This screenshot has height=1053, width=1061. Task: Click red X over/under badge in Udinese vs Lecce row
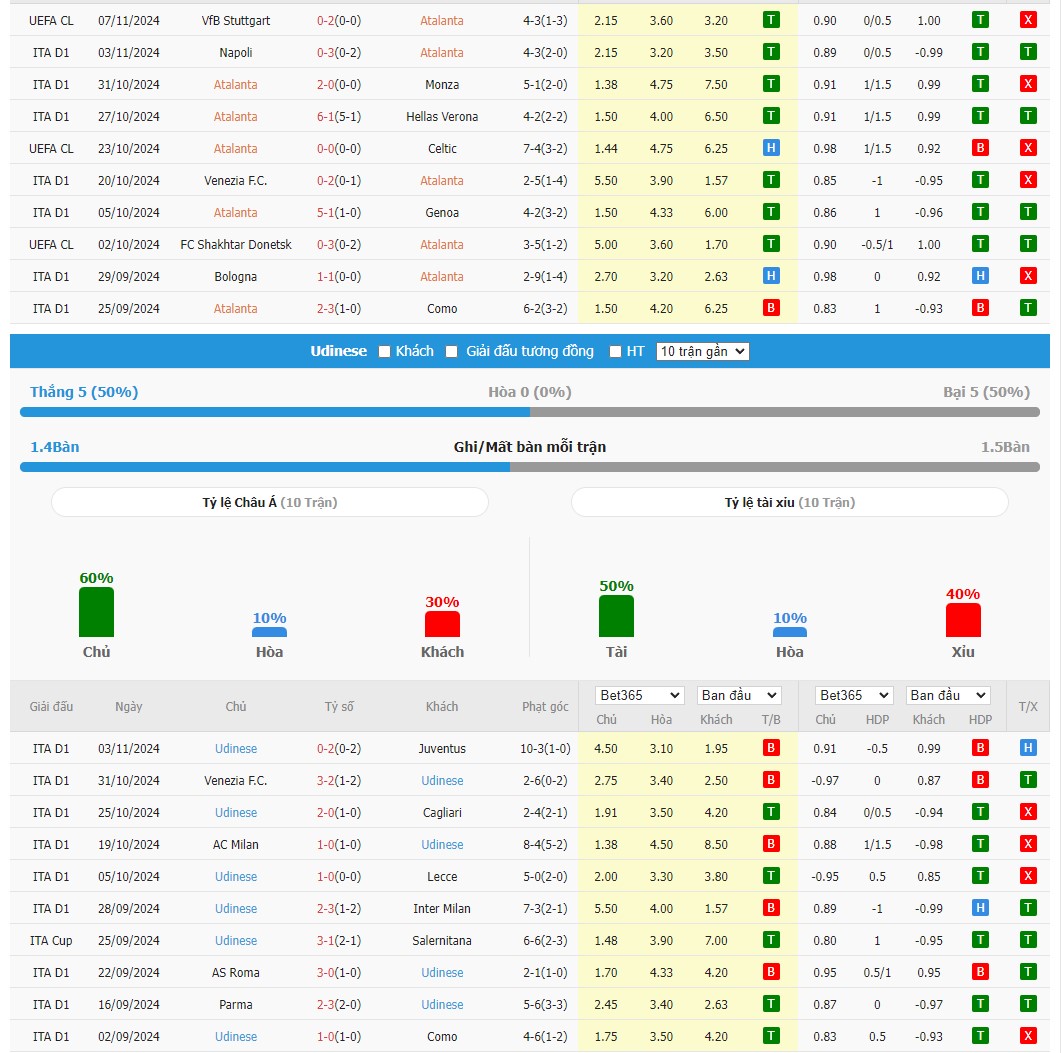click(x=1028, y=876)
